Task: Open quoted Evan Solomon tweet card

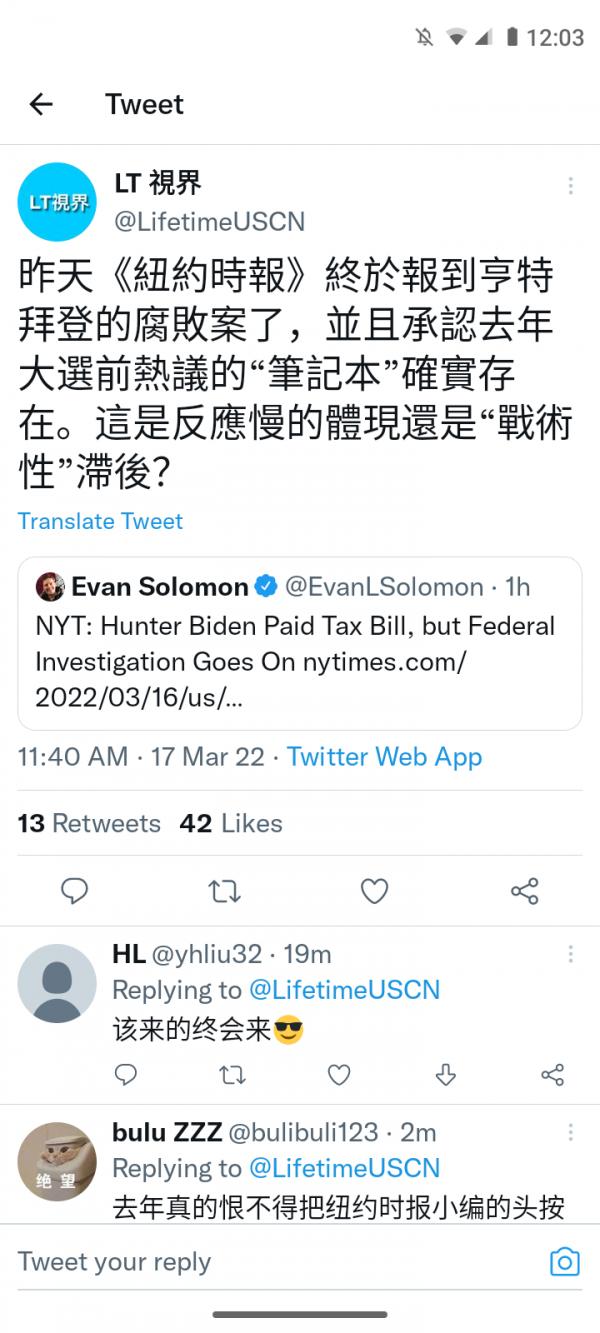Action: 299,643
